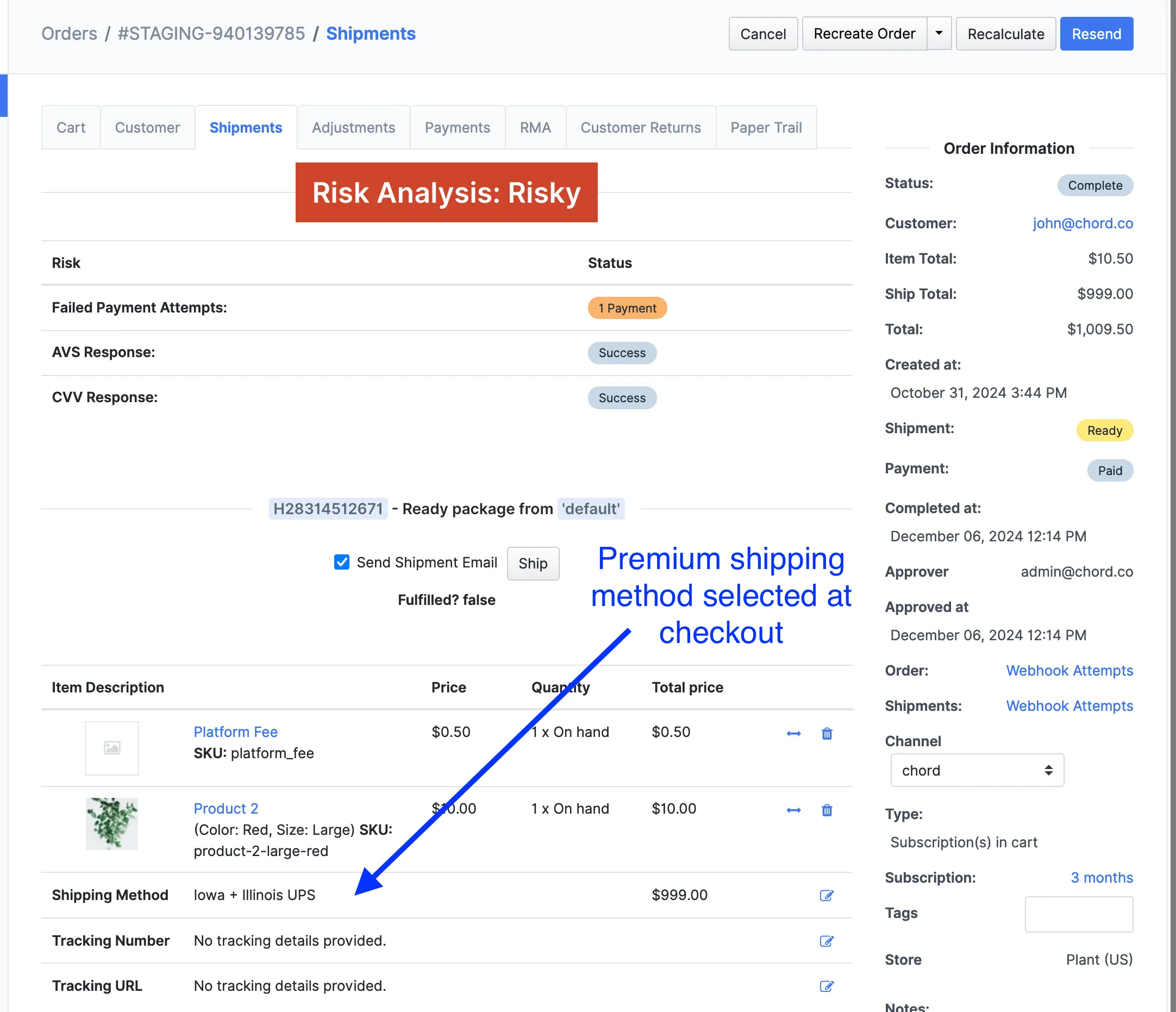This screenshot has width=1176, height=1012.
Task: Click the Recreate Order button
Action: point(865,34)
